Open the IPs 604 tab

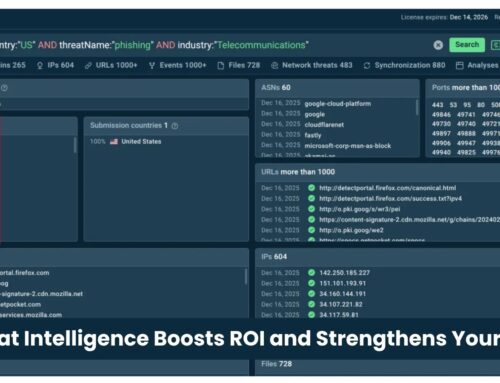point(55,65)
